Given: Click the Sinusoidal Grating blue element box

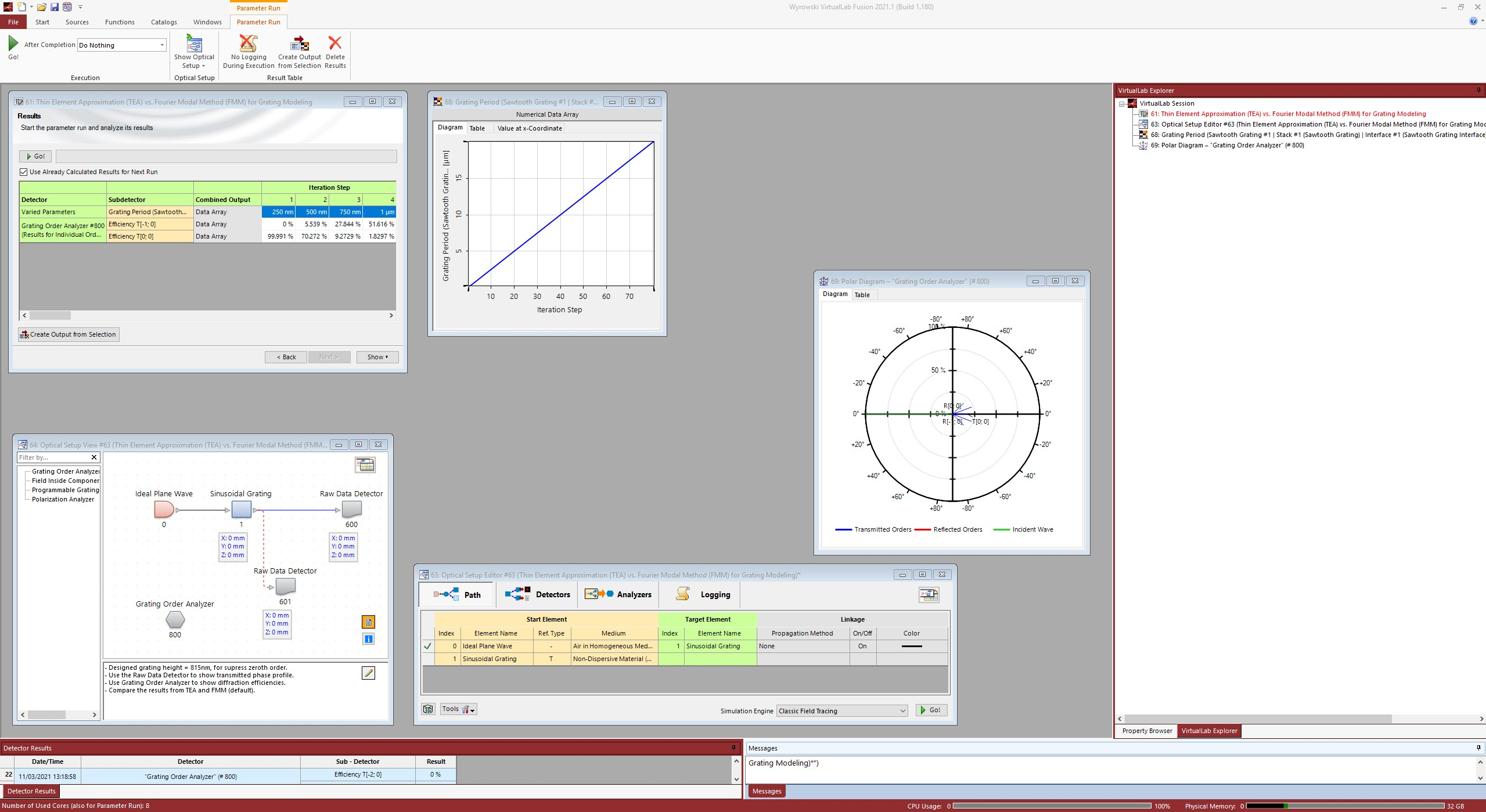Looking at the screenshot, I should point(242,510).
